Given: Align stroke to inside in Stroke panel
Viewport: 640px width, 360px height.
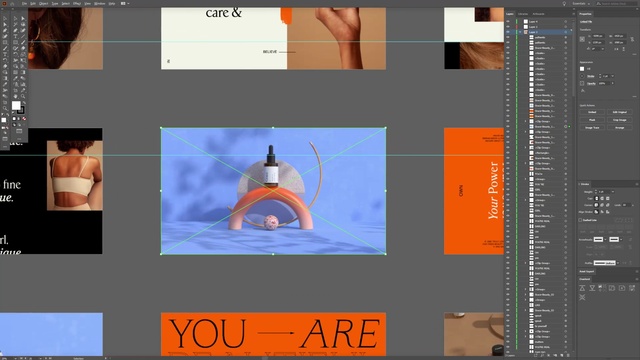Looking at the screenshot, I should (x=602, y=212).
